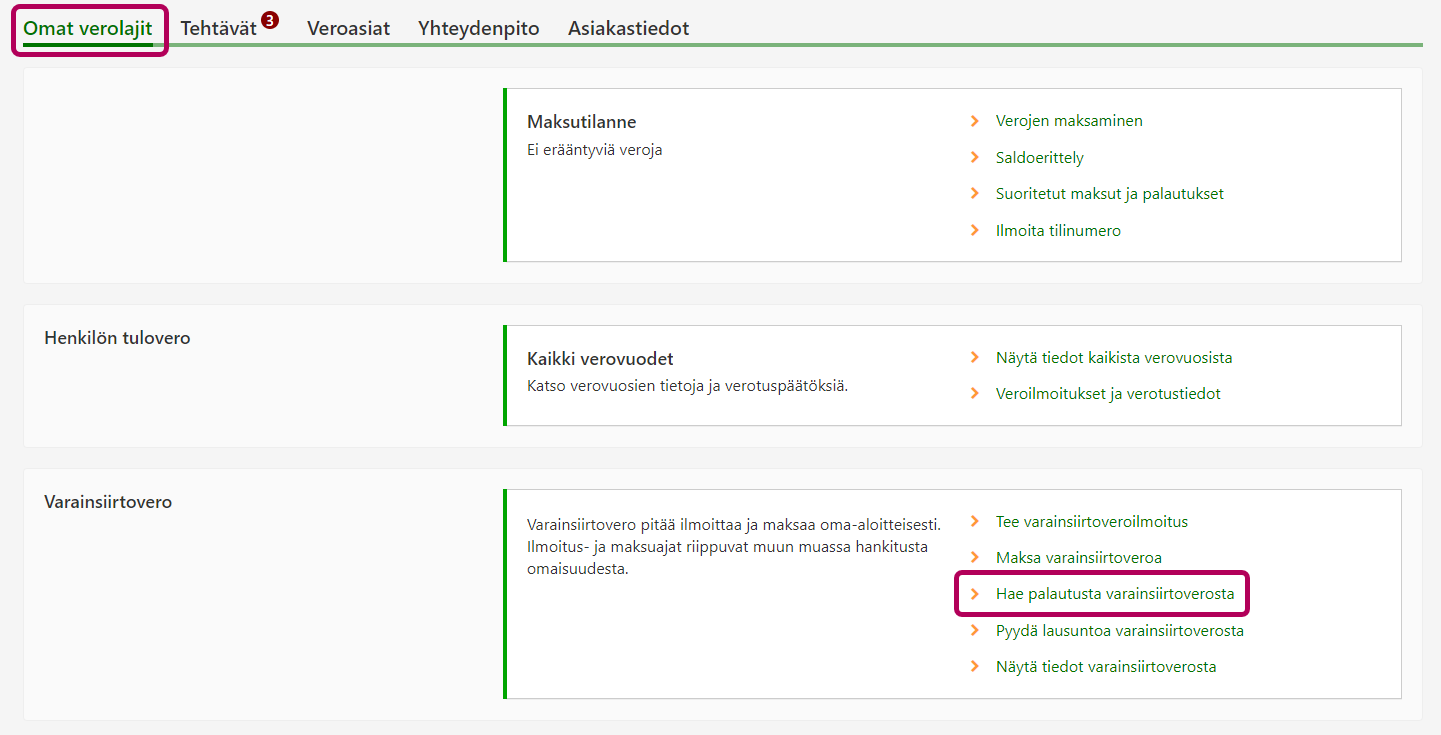This screenshot has height=735, width=1441.
Task: Open Hae palautusta varainsiirtoverosta
Action: (x=1115, y=594)
